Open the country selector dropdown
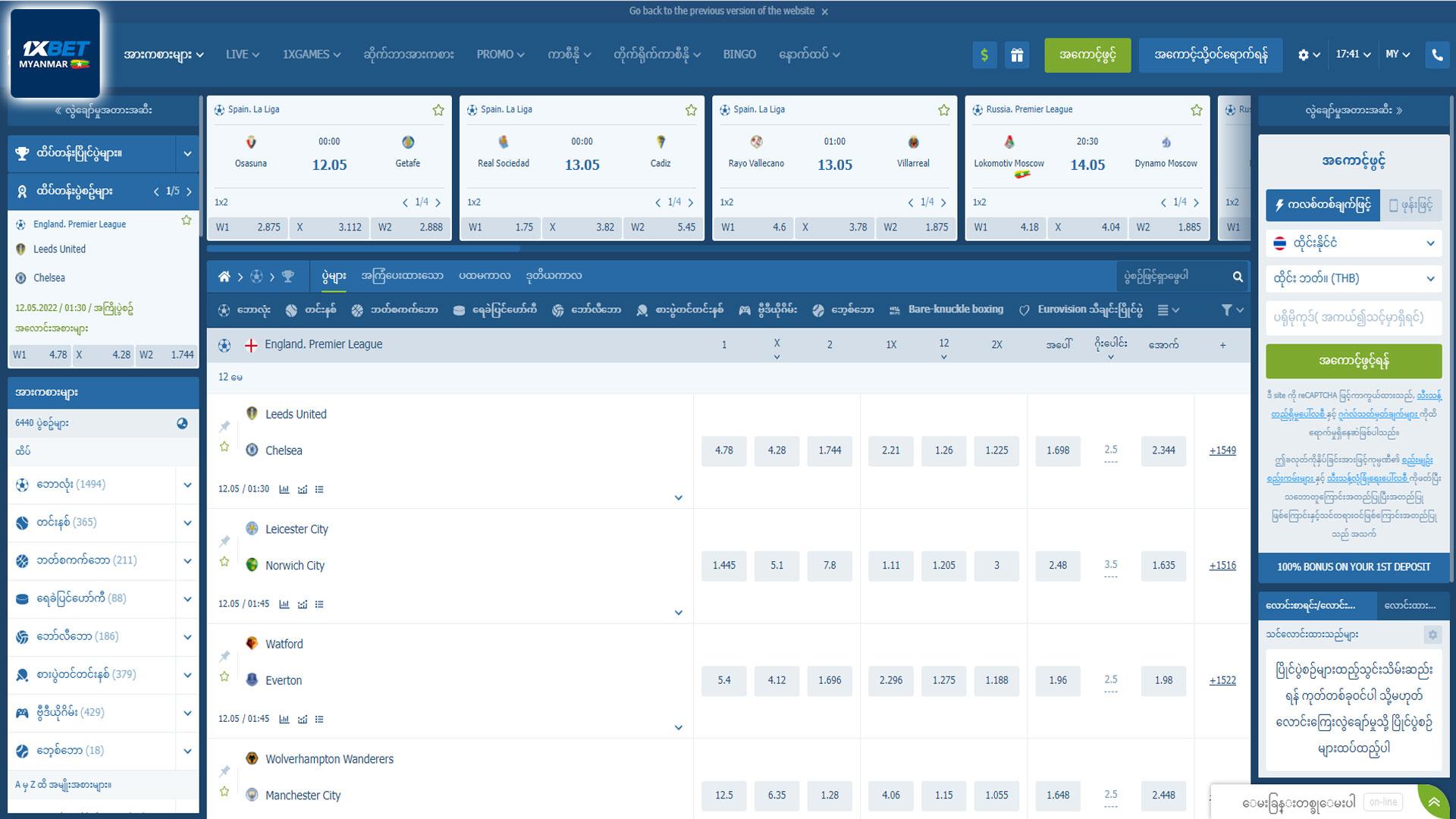 [1354, 243]
